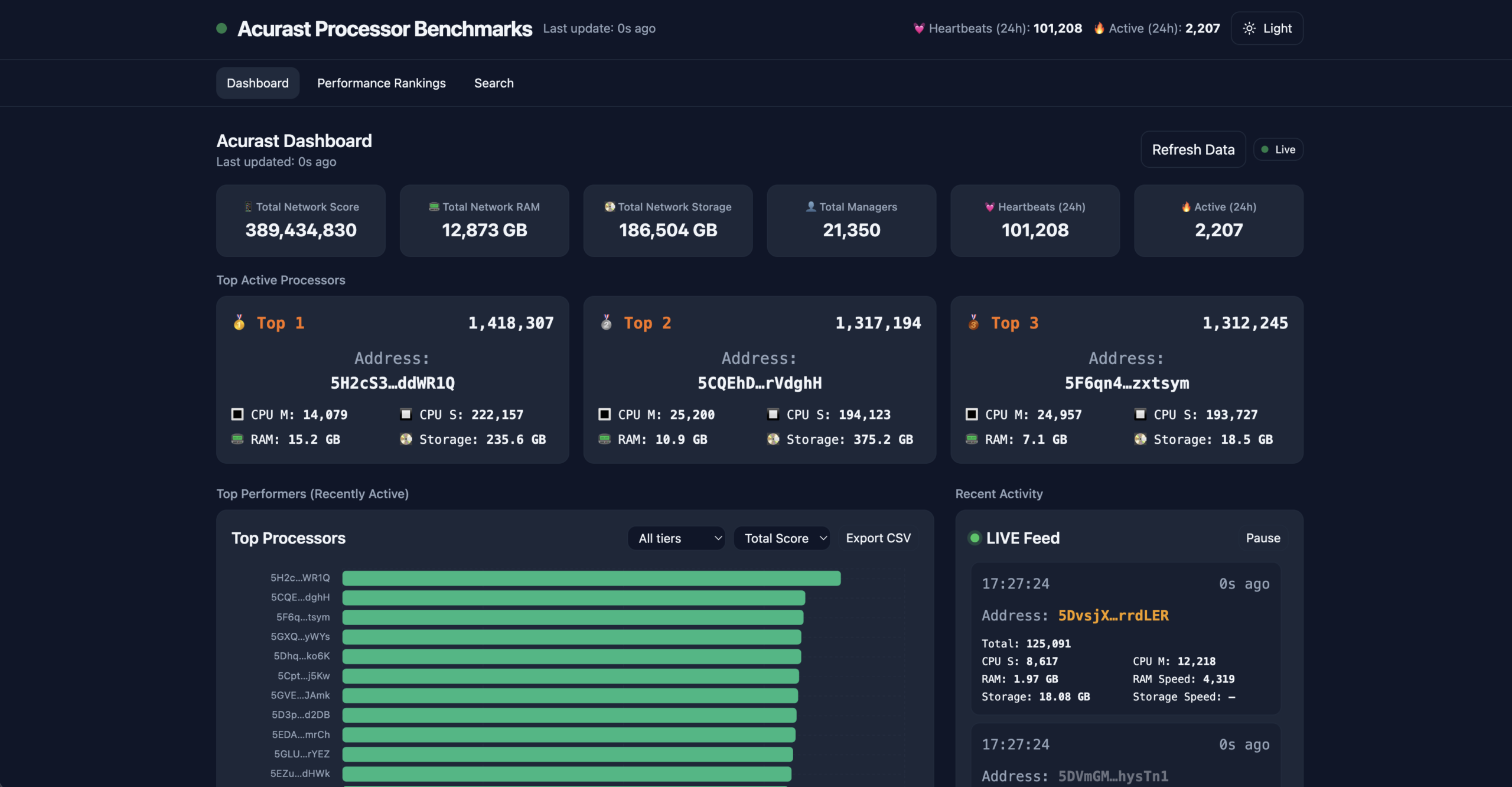Open Top 2 address 5CQEhD…rVdghH

click(x=760, y=383)
